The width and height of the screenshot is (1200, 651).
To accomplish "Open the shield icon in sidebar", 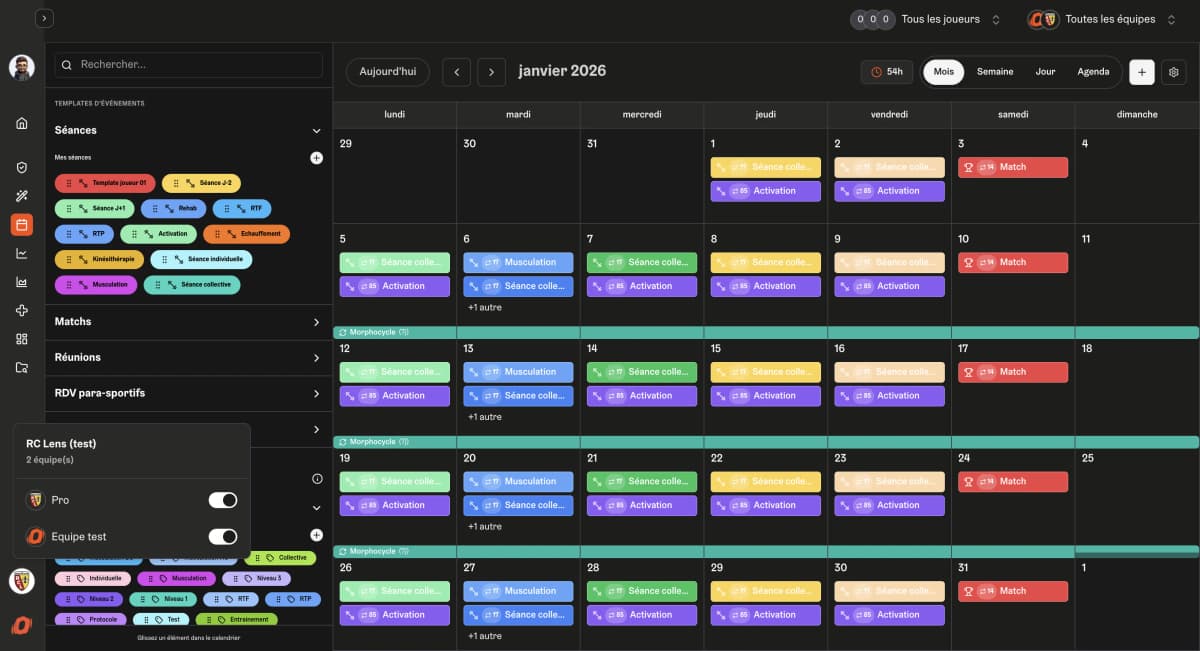I will click(22, 167).
